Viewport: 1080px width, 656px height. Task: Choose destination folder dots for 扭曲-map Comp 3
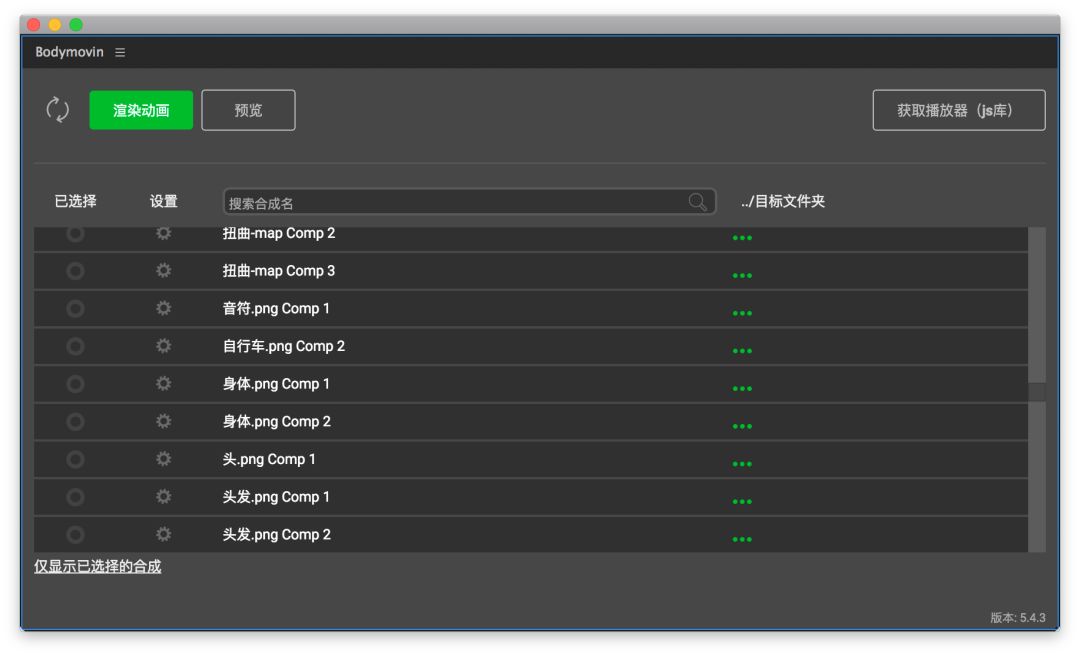coord(742,276)
